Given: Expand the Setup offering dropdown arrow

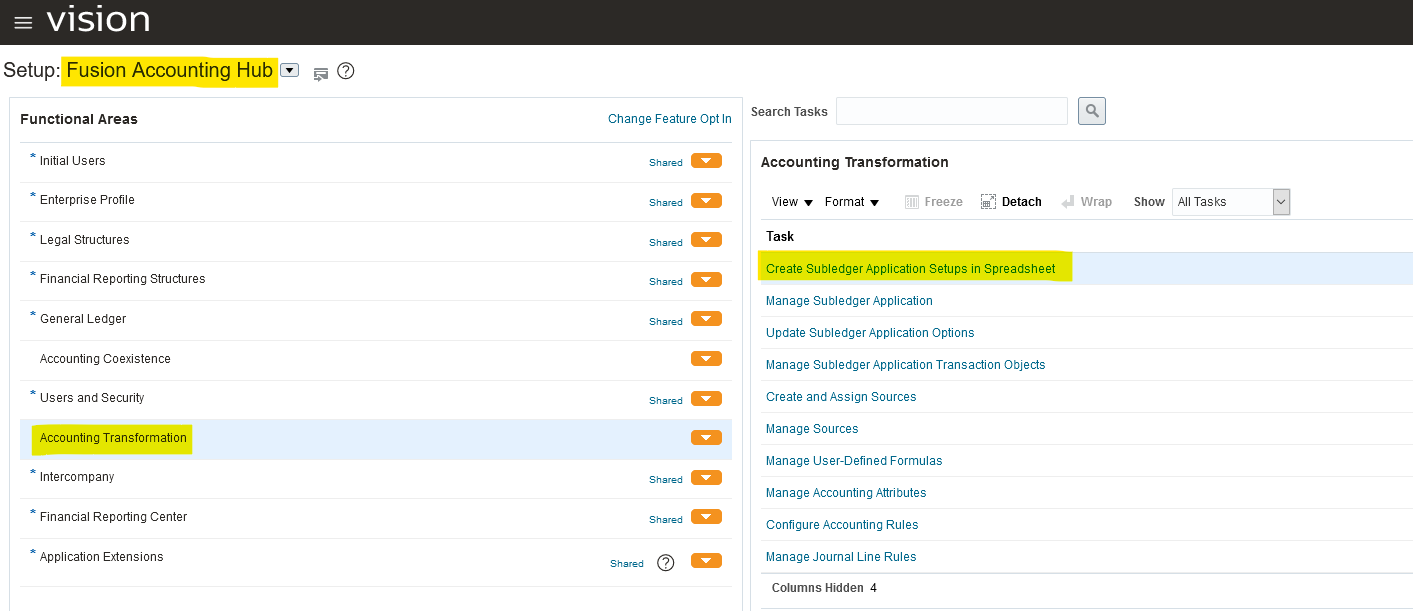Looking at the screenshot, I should click(x=290, y=70).
